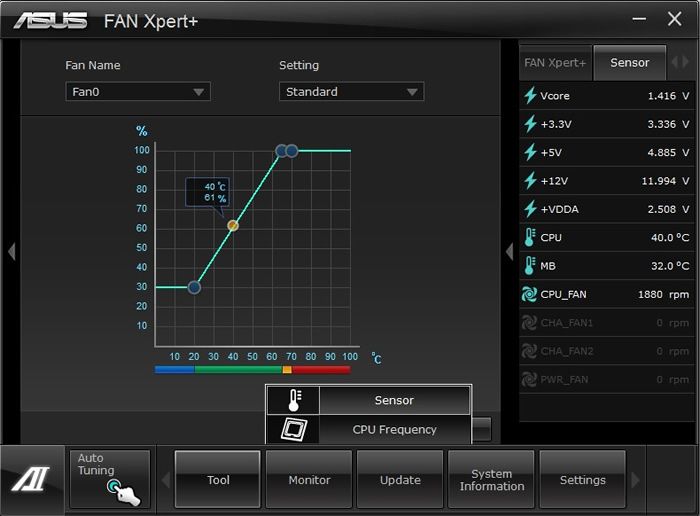Click the Auto Tuning hand icon
This screenshot has width=700, height=516.
[x=124, y=492]
